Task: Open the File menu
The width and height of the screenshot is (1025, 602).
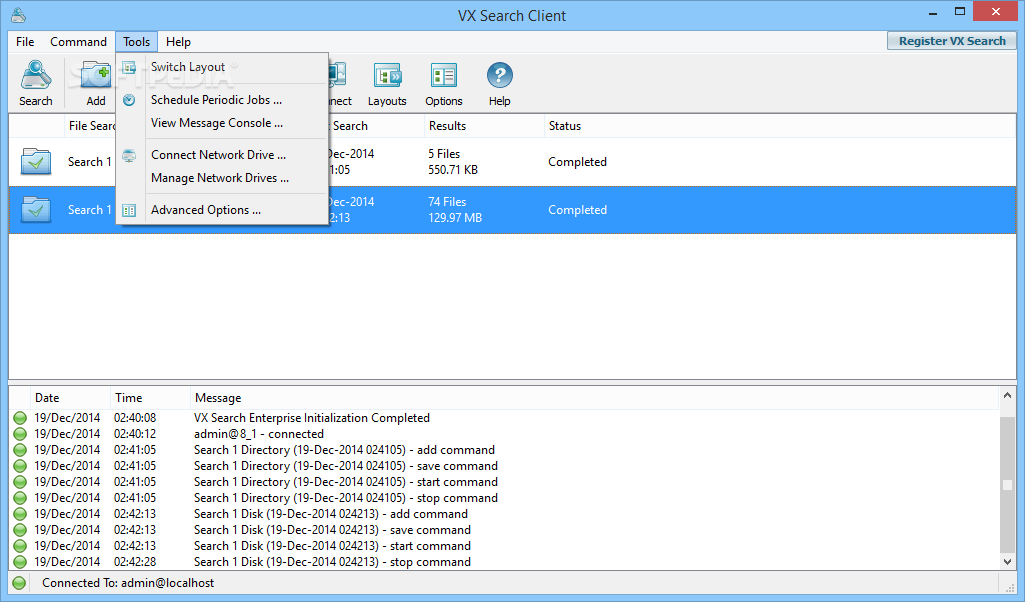Action: tap(25, 42)
